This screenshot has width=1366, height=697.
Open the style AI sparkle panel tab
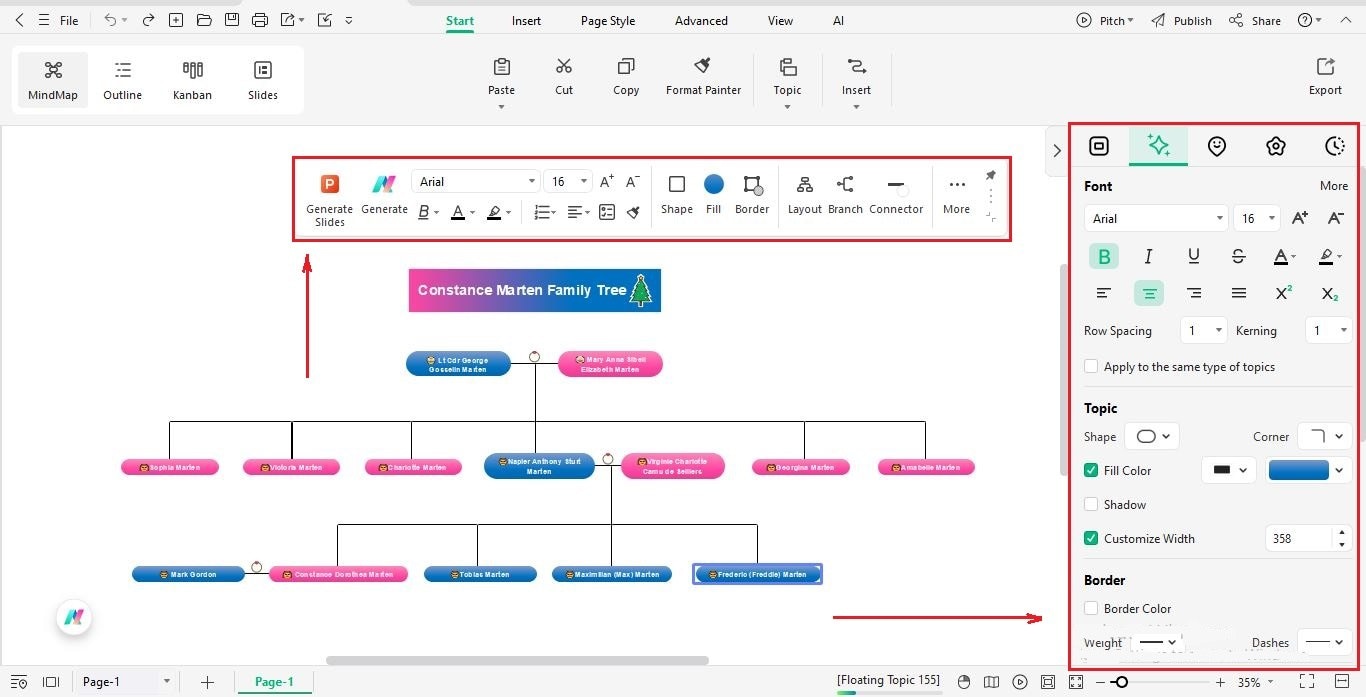(x=1158, y=146)
